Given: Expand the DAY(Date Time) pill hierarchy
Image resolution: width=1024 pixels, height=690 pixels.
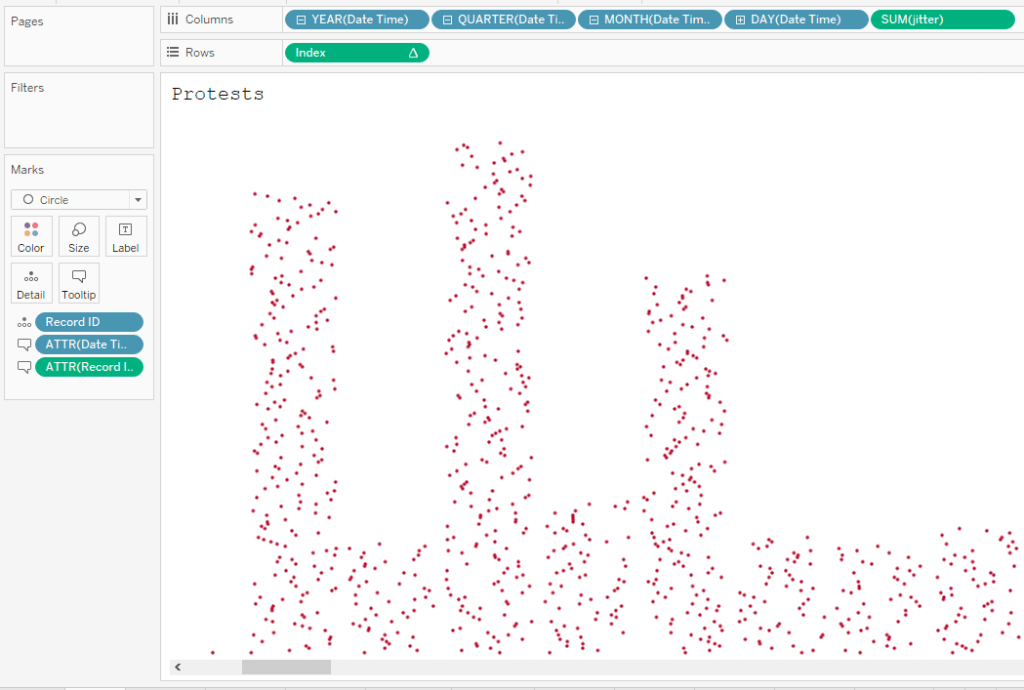Looking at the screenshot, I should [740, 20].
